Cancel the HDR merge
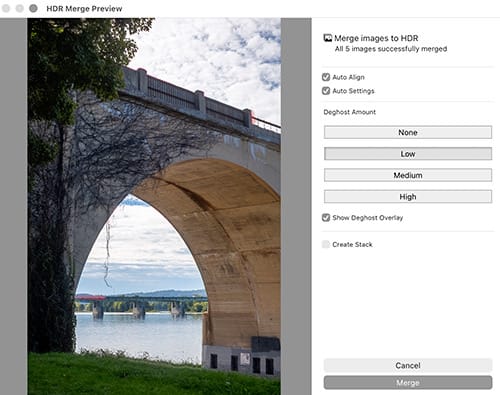Image resolution: width=500 pixels, height=395 pixels. tap(408, 365)
